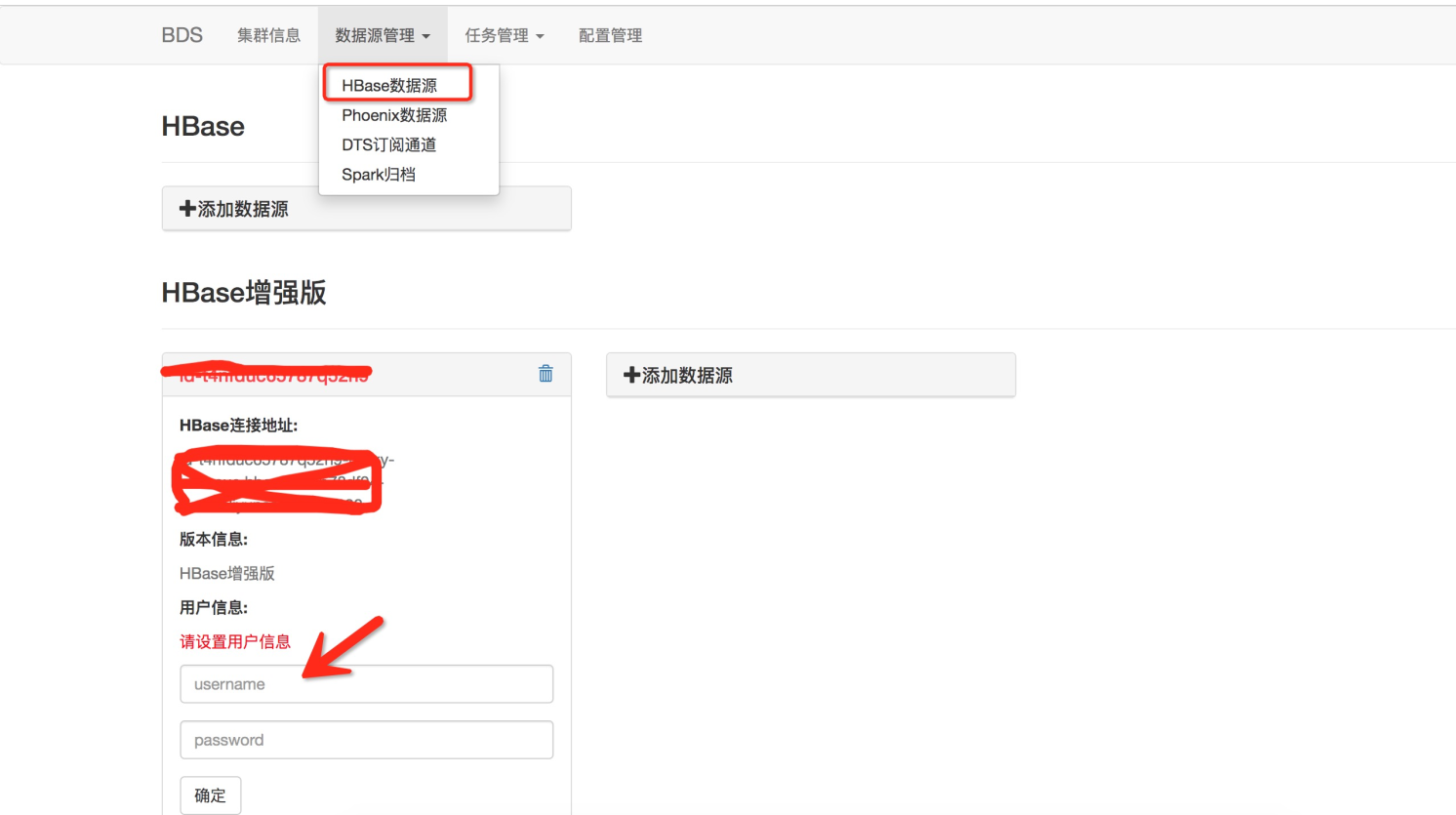
Task: Collapse the 数据源管理 dropdown menu
Action: click(x=383, y=35)
